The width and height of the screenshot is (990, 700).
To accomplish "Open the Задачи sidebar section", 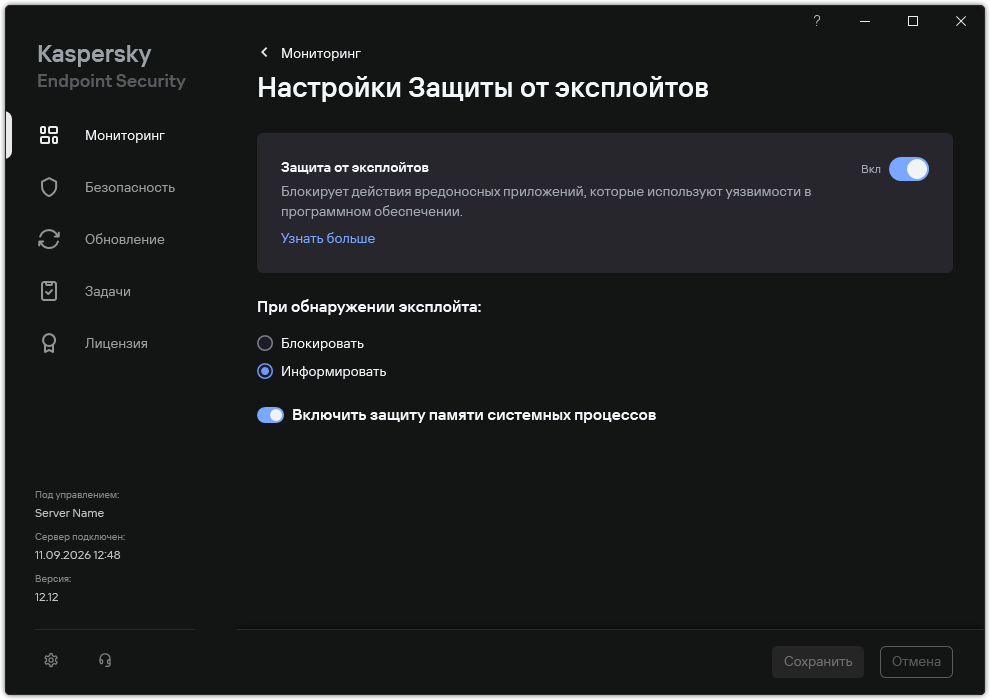I will coord(108,291).
